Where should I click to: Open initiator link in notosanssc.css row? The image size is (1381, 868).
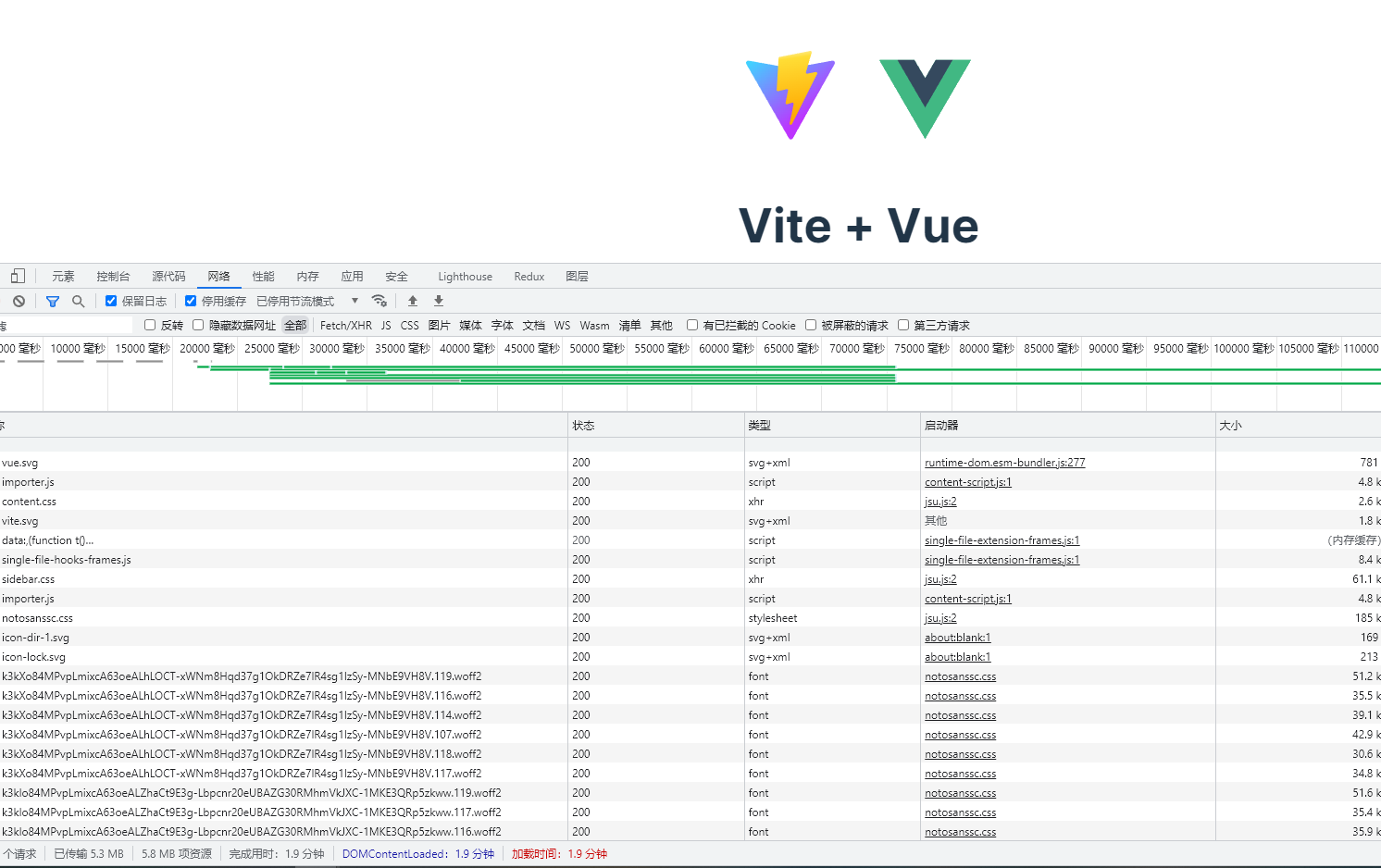pos(940,617)
